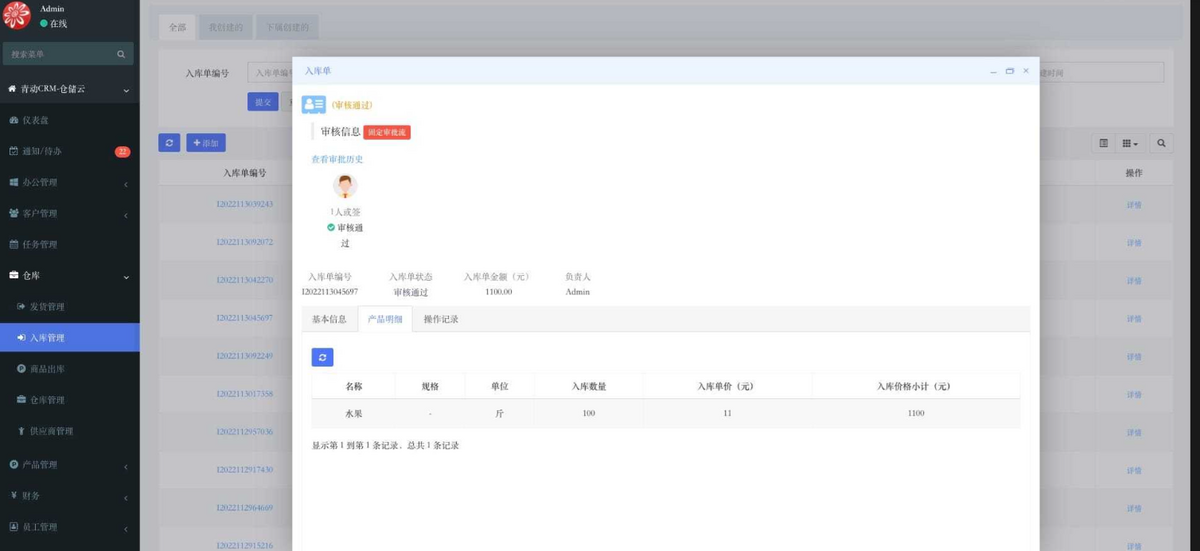
Task: Open the 查看审批历史 link
Action: pos(337,159)
